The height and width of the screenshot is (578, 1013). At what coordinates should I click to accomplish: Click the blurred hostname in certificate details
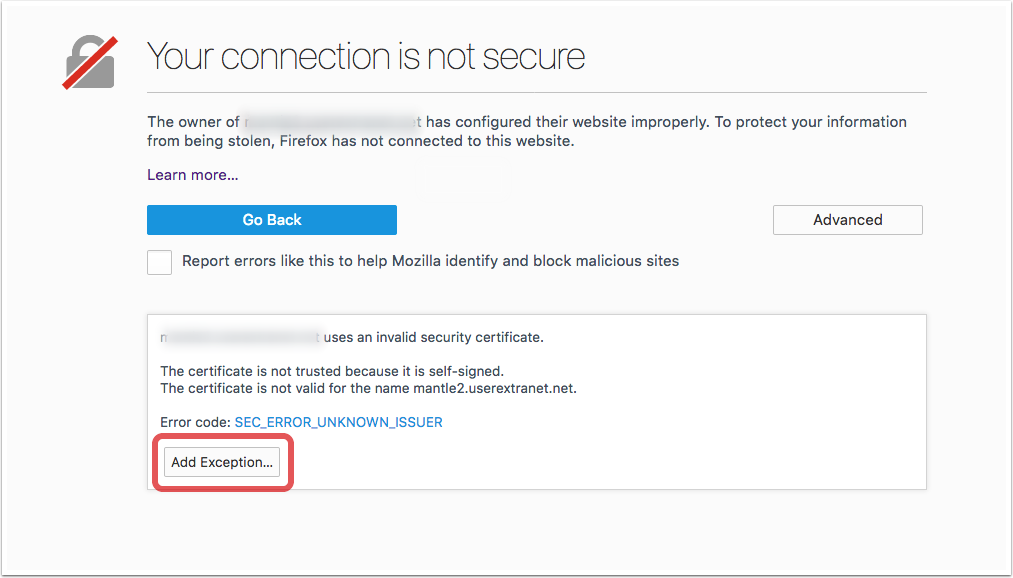pos(240,338)
